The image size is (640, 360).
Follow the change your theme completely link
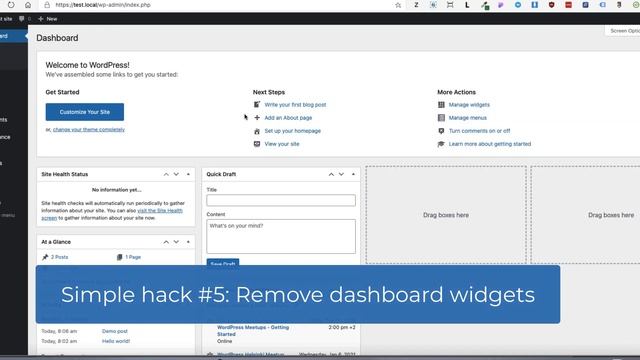click(x=89, y=129)
